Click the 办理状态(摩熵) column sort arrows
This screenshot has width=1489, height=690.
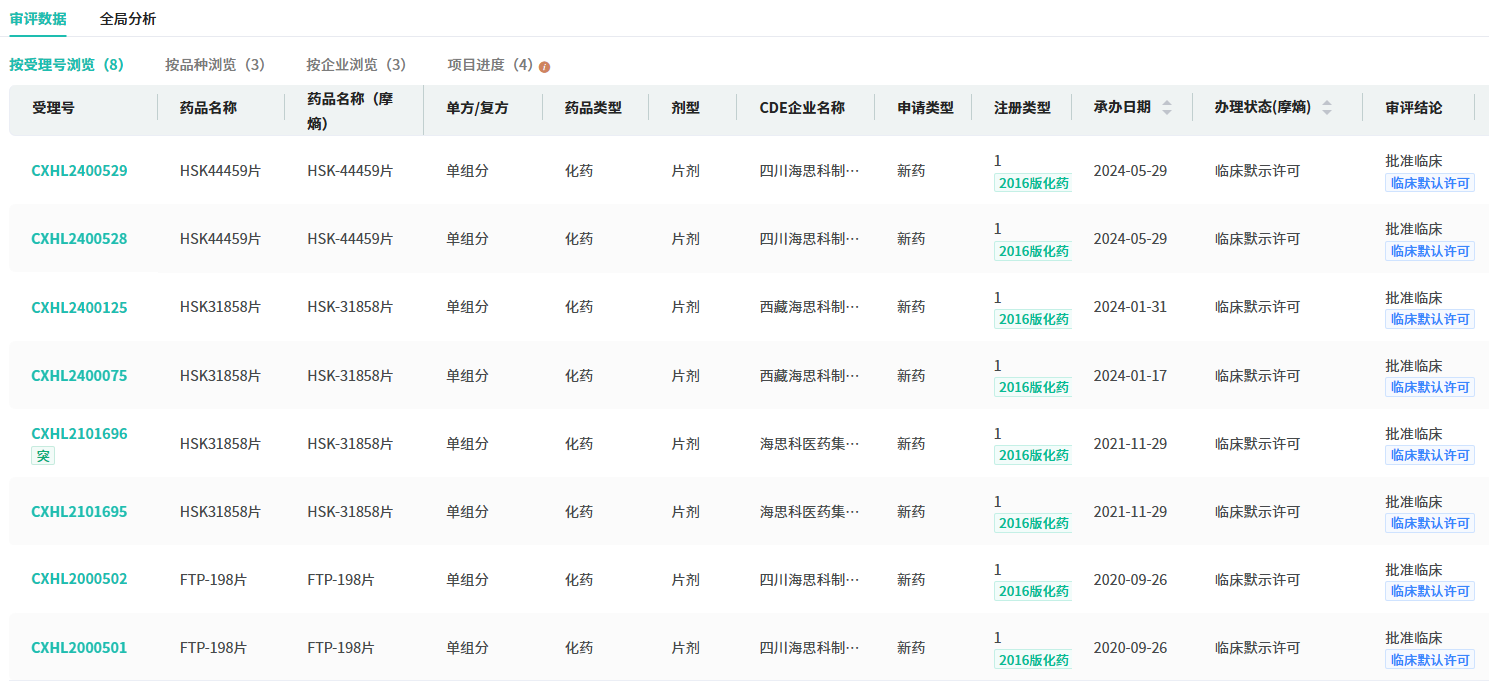pyautogui.click(x=1327, y=108)
